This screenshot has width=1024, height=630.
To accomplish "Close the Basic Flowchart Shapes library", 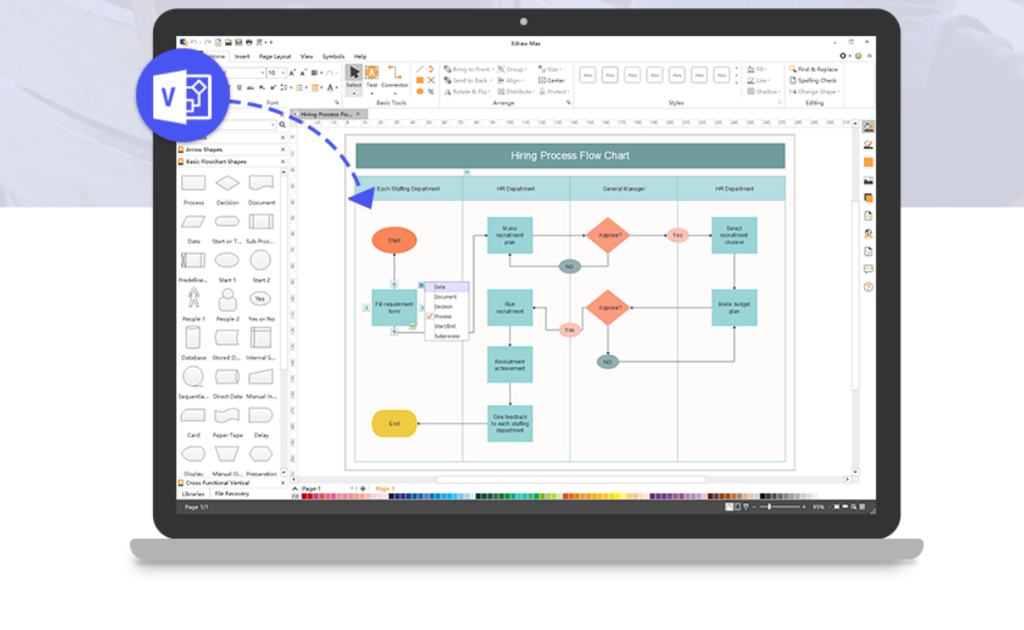I will click(x=283, y=161).
